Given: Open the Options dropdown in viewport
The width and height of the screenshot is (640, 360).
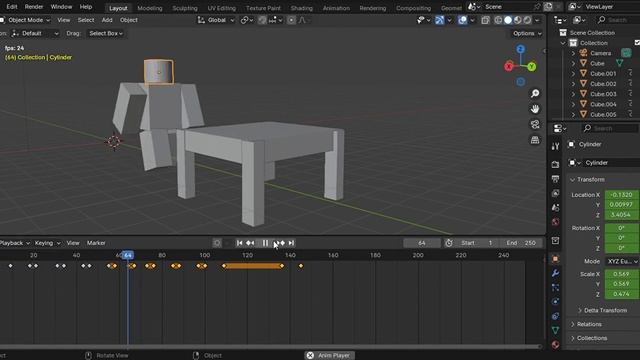Looking at the screenshot, I should click(x=527, y=33).
